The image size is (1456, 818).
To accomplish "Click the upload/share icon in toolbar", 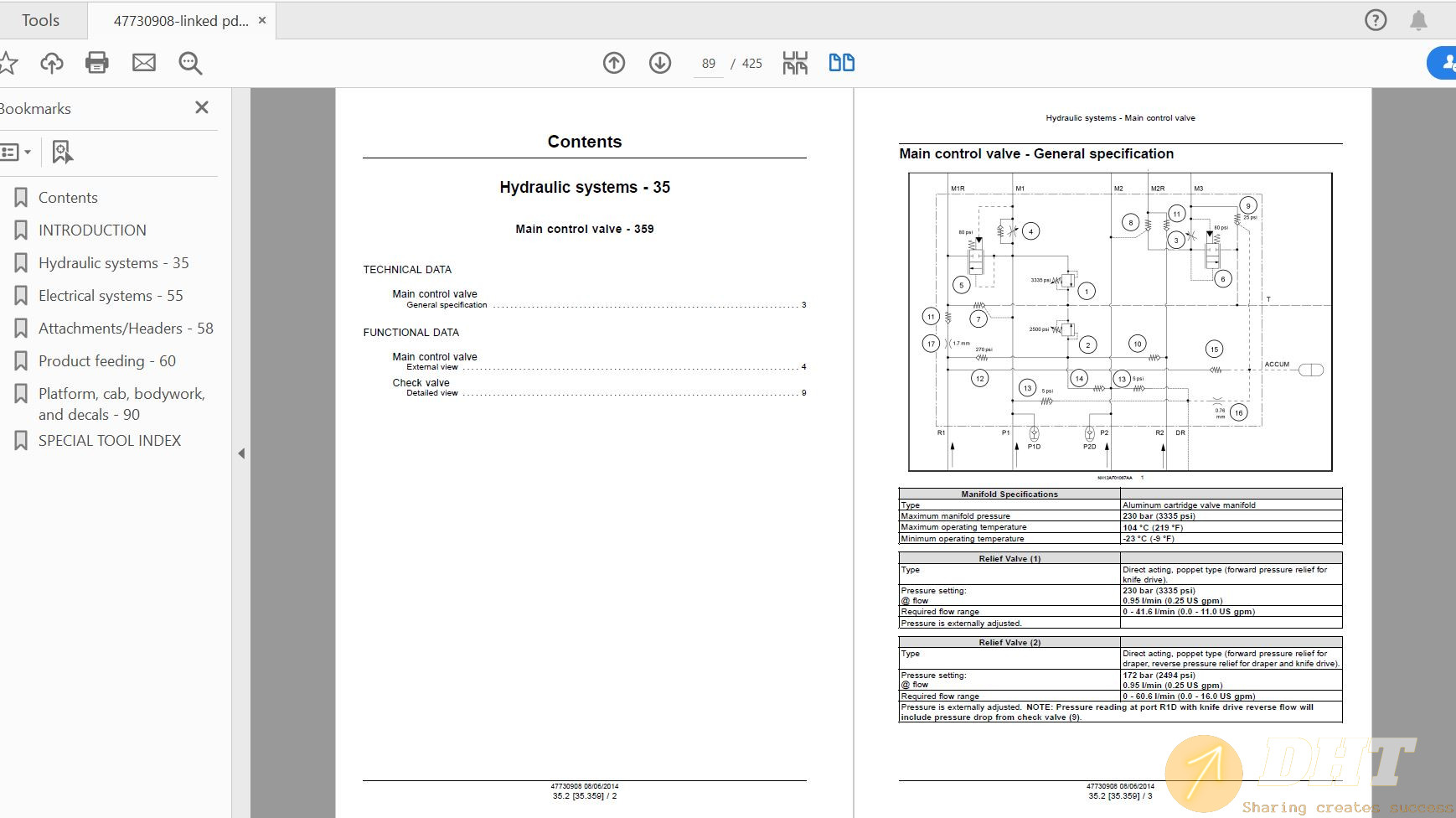I will 52,62.
